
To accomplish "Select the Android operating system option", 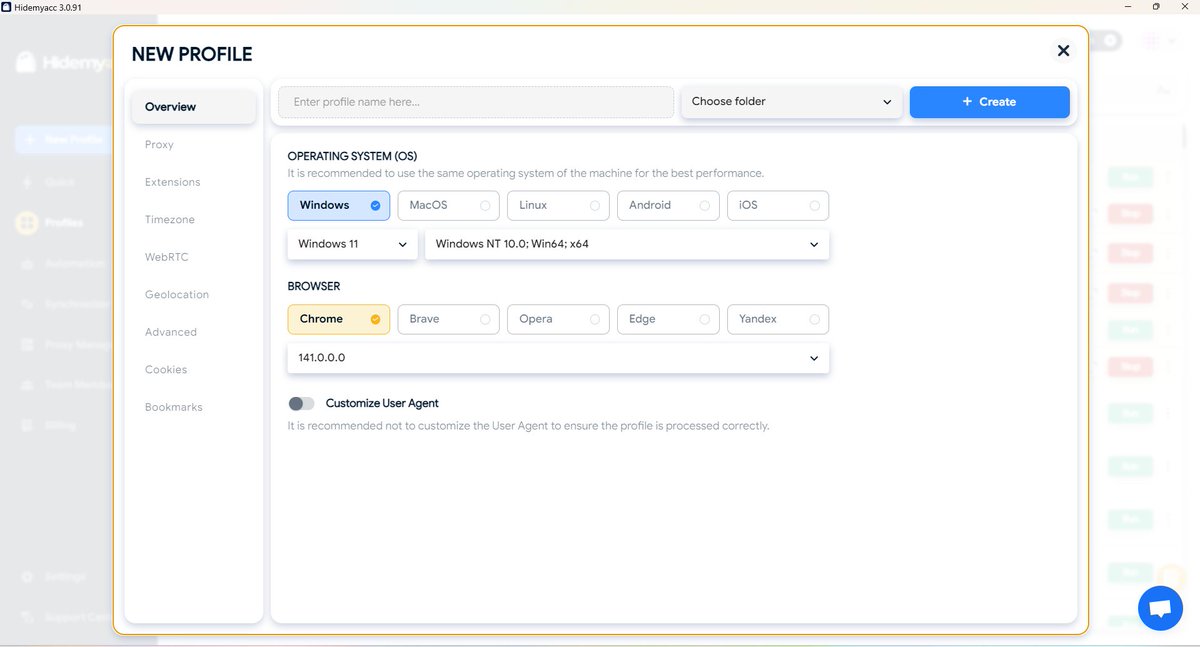I will (669, 205).
